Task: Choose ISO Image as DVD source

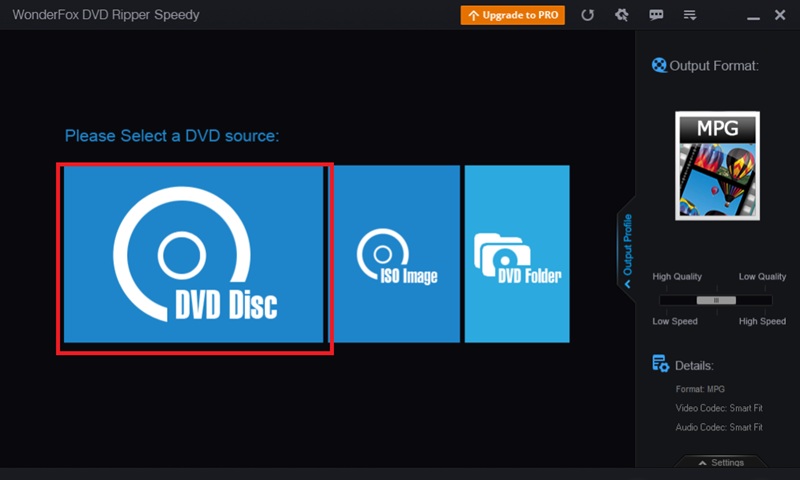Action: pyautogui.click(x=396, y=254)
